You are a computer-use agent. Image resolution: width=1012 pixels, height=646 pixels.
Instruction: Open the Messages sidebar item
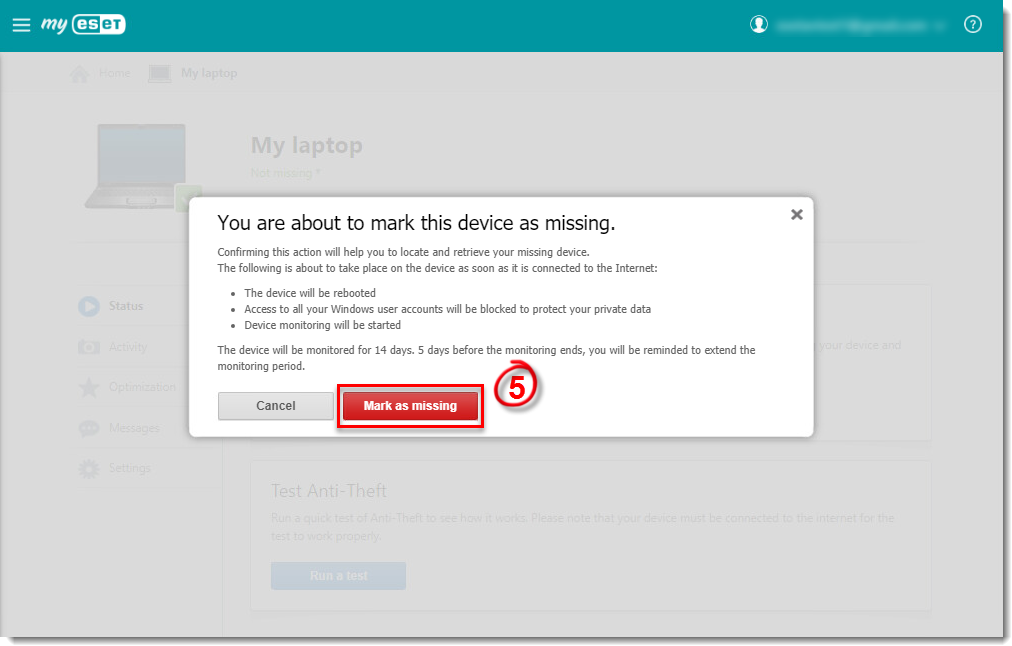coord(134,428)
